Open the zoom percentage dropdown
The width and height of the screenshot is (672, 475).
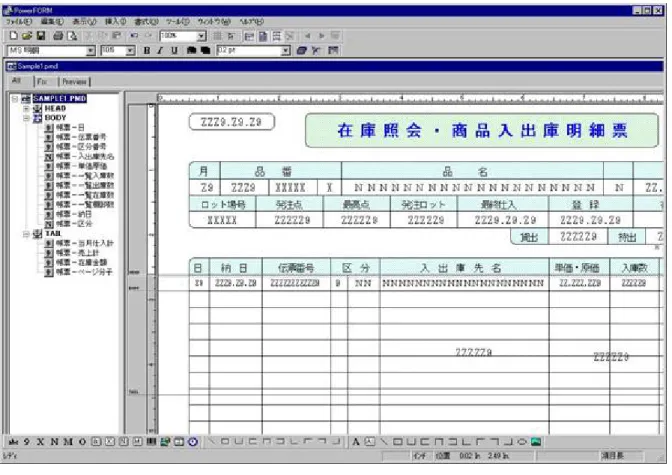pos(201,36)
